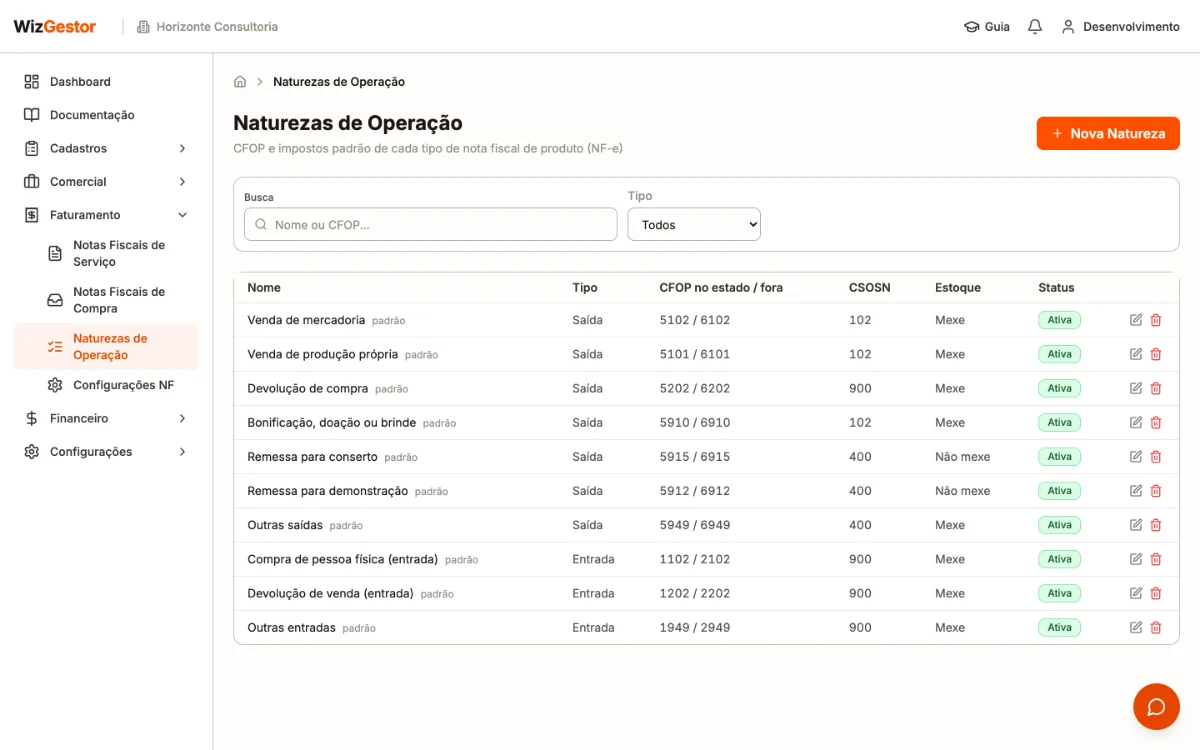Open the Desenvolvimento user menu
Screen dimensions: 1200x750
pos(1120,27)
